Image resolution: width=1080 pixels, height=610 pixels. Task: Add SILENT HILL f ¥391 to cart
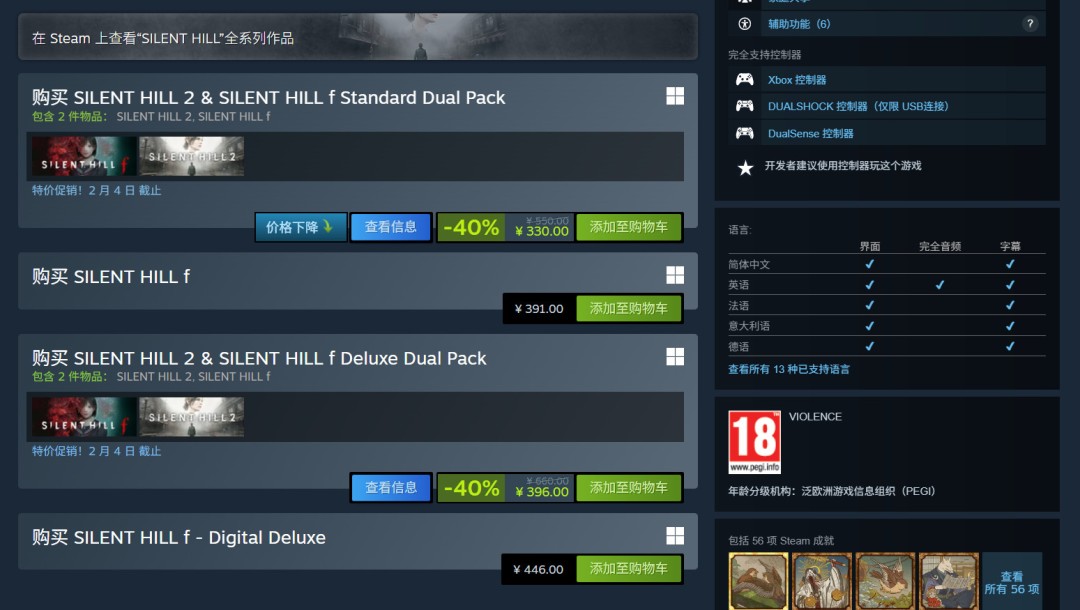click(x=628, y=308)
